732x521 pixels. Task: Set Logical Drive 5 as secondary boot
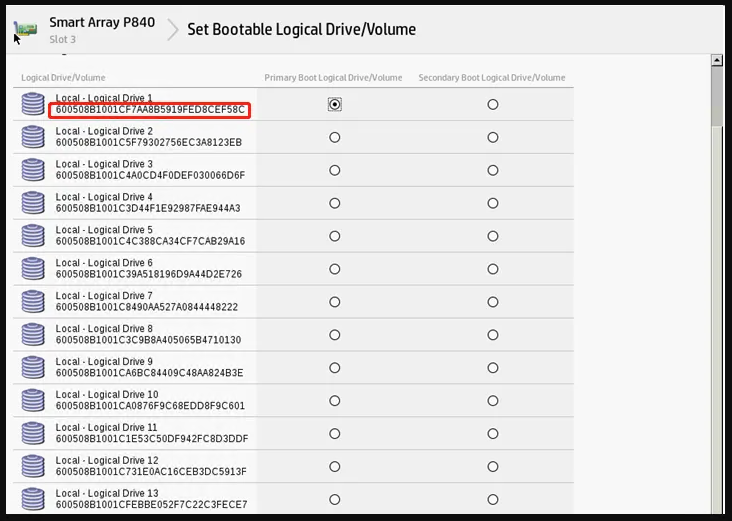point(493,236)
